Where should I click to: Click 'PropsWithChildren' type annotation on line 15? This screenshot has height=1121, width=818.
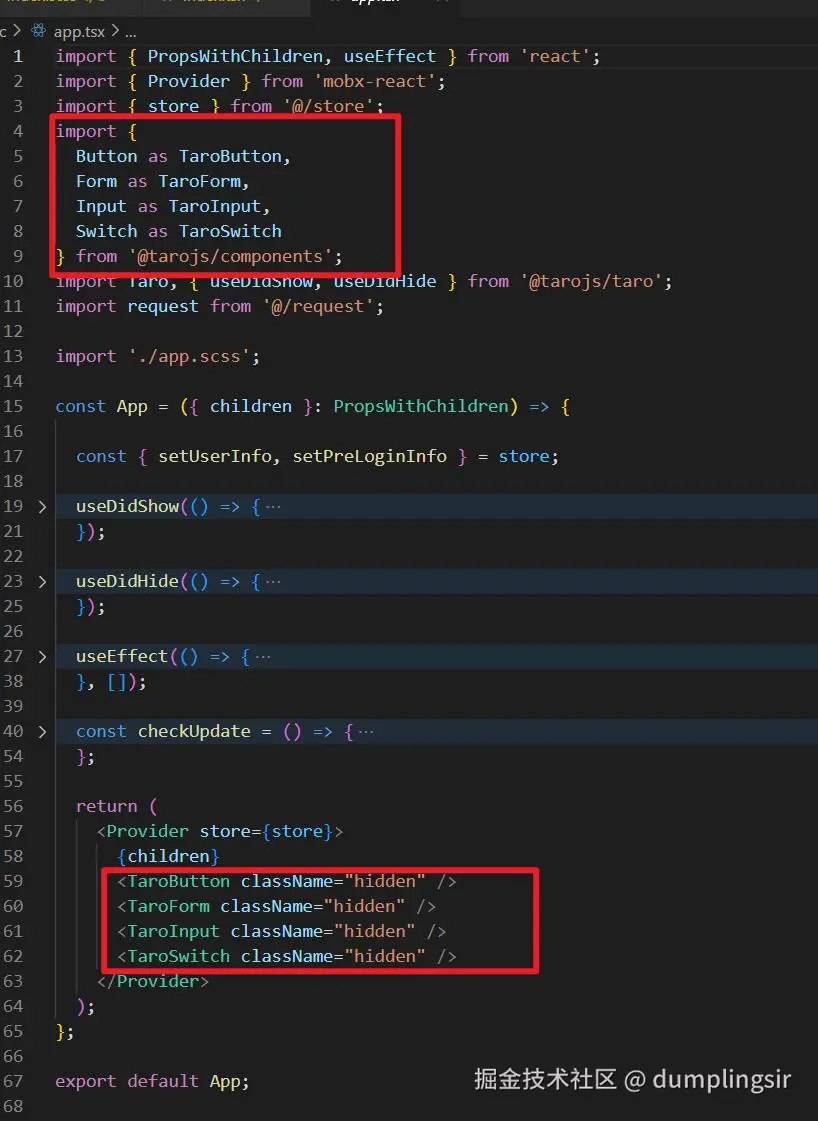pos(421,407)
